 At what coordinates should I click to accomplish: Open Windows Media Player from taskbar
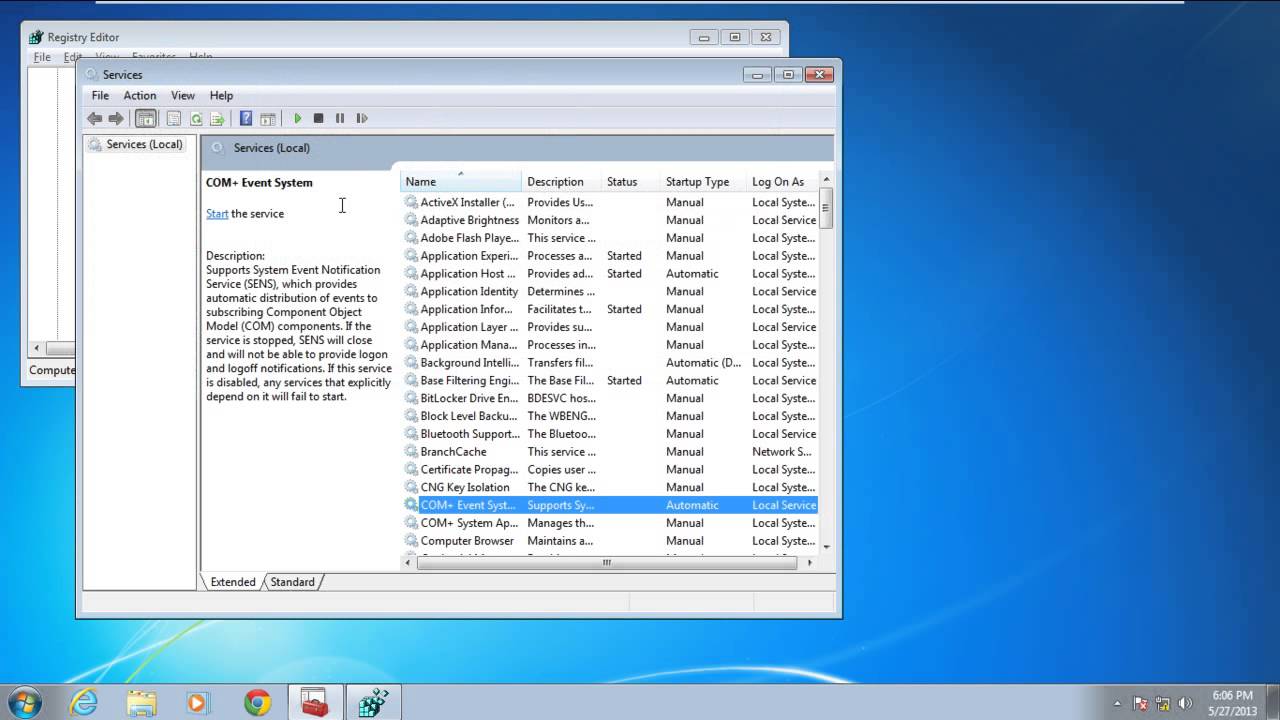[197, 702]
